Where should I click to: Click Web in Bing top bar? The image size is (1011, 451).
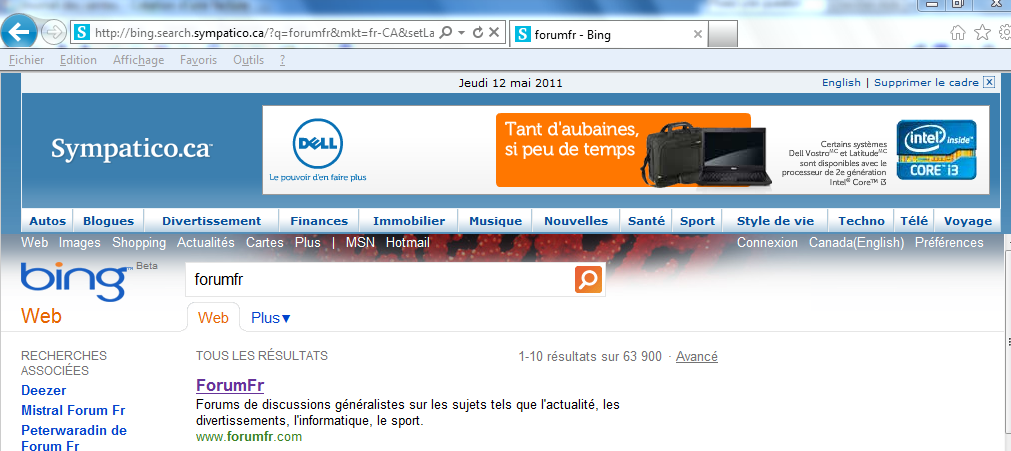(34, 243)
